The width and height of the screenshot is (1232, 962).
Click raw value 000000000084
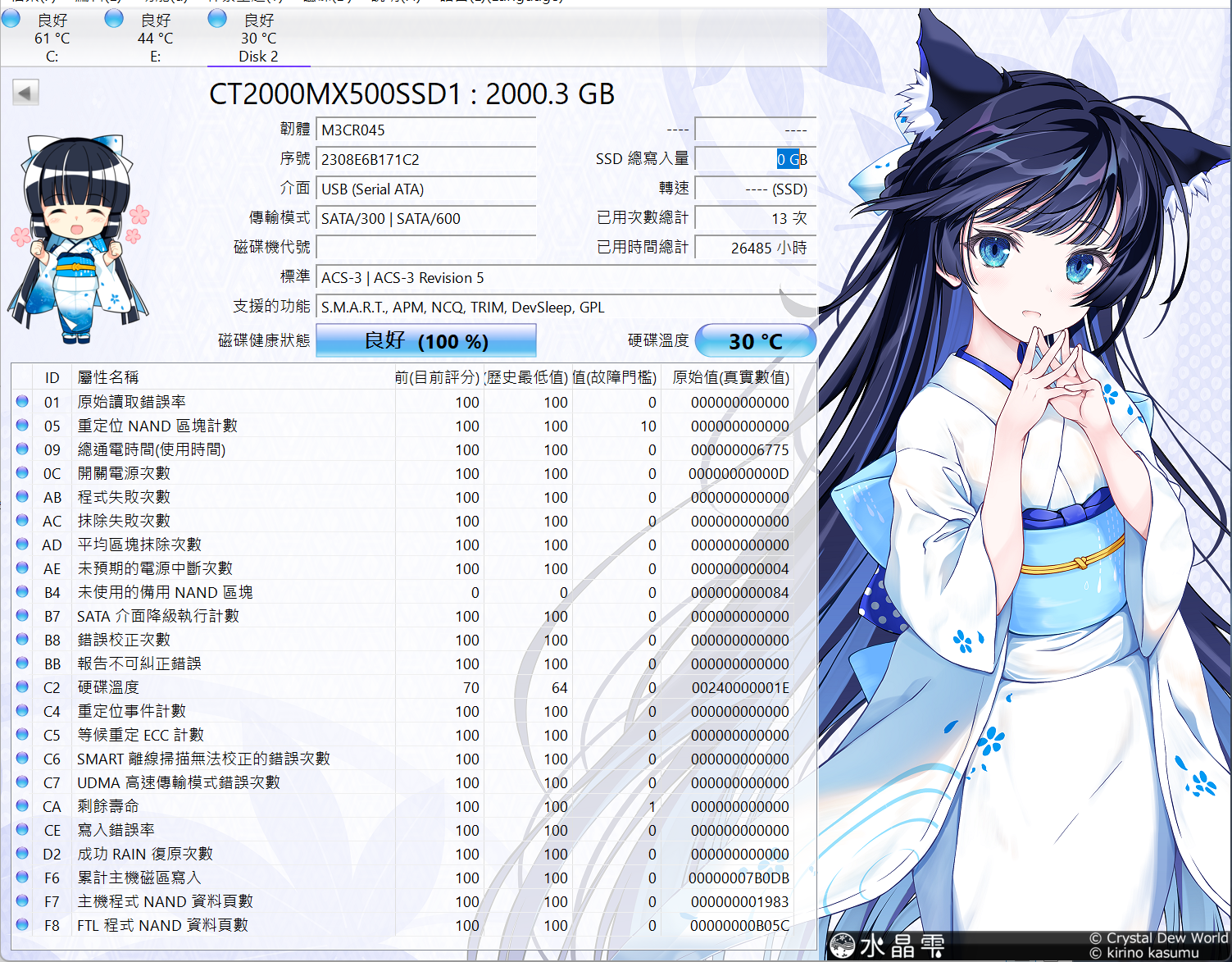740,593
